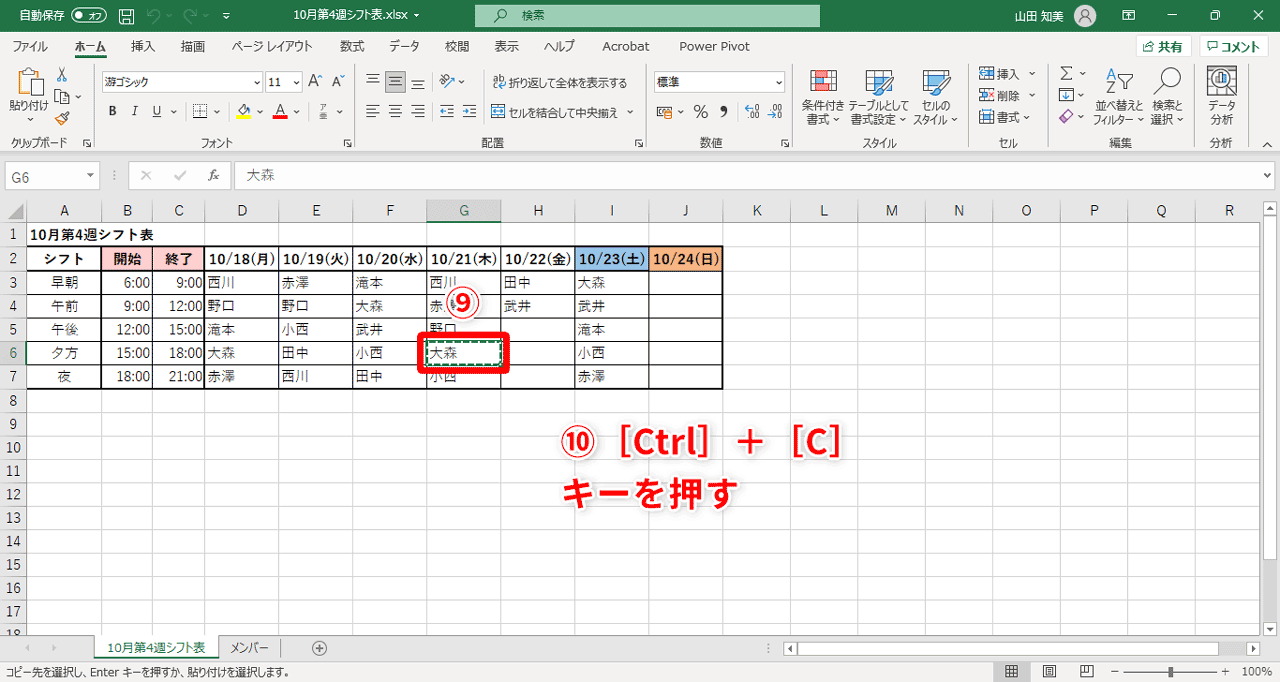Select the Italic formatting icon

[x=133, y=111]
